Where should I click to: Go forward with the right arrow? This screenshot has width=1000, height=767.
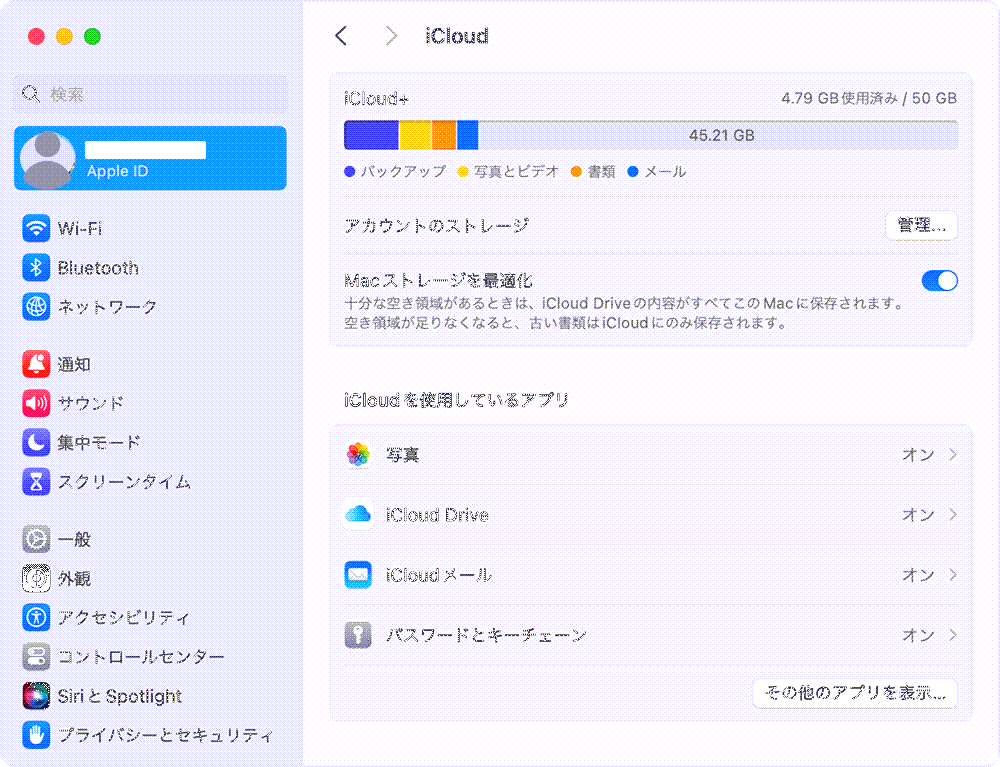[x=391, y=36]
